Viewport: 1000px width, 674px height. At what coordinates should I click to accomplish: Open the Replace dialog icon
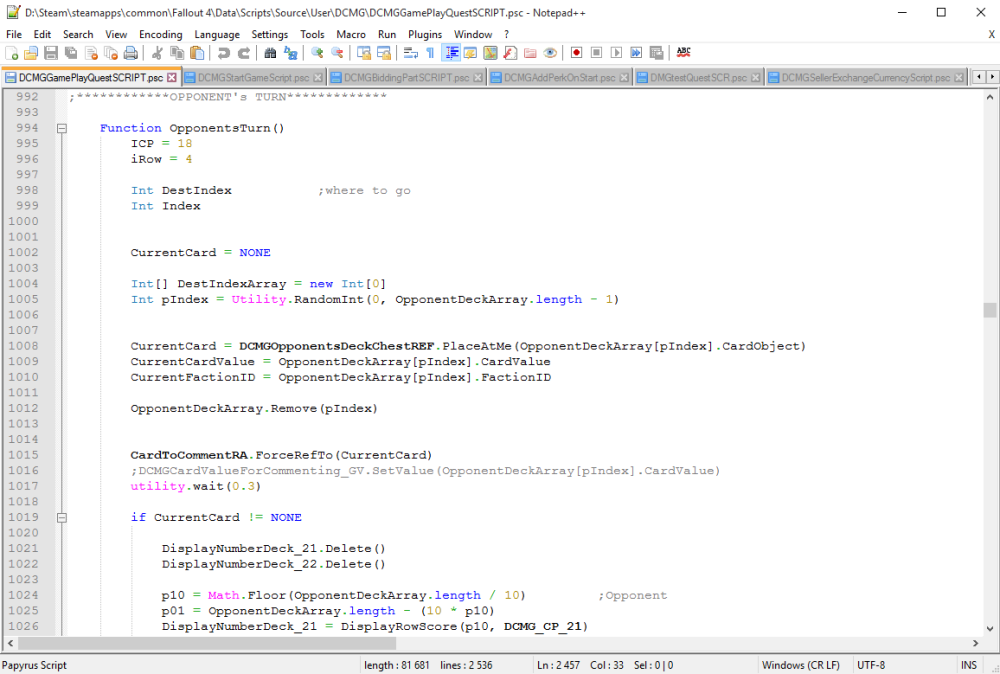(290, 53)
